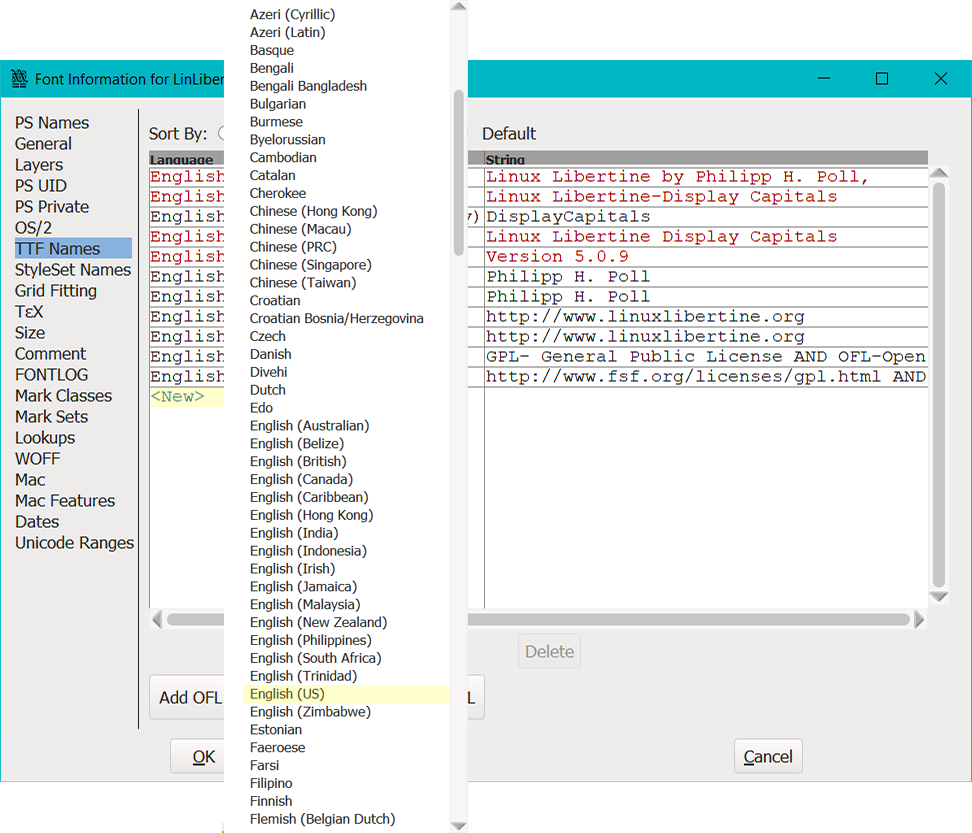This screenshot has height=833, width=972.
Task: Click the Delete button
Action: pos(549,651)
